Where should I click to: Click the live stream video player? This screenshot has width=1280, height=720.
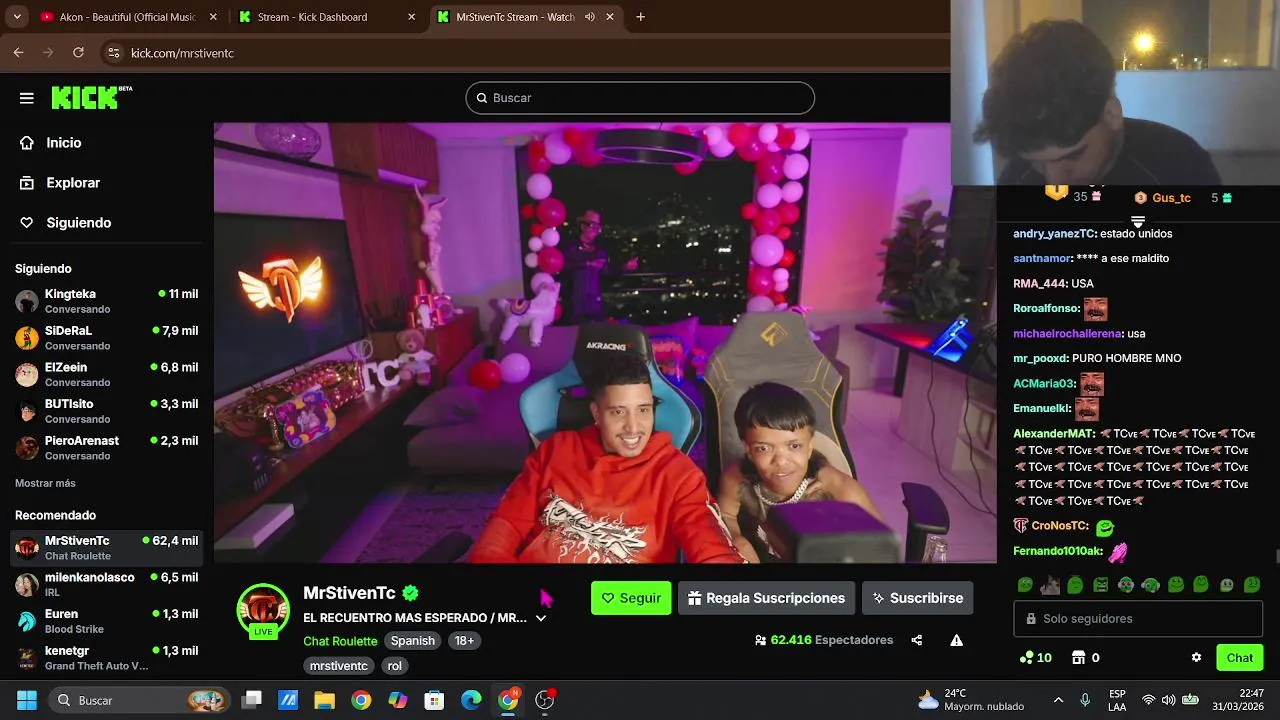pyautogui.click(x=605, y=343)
